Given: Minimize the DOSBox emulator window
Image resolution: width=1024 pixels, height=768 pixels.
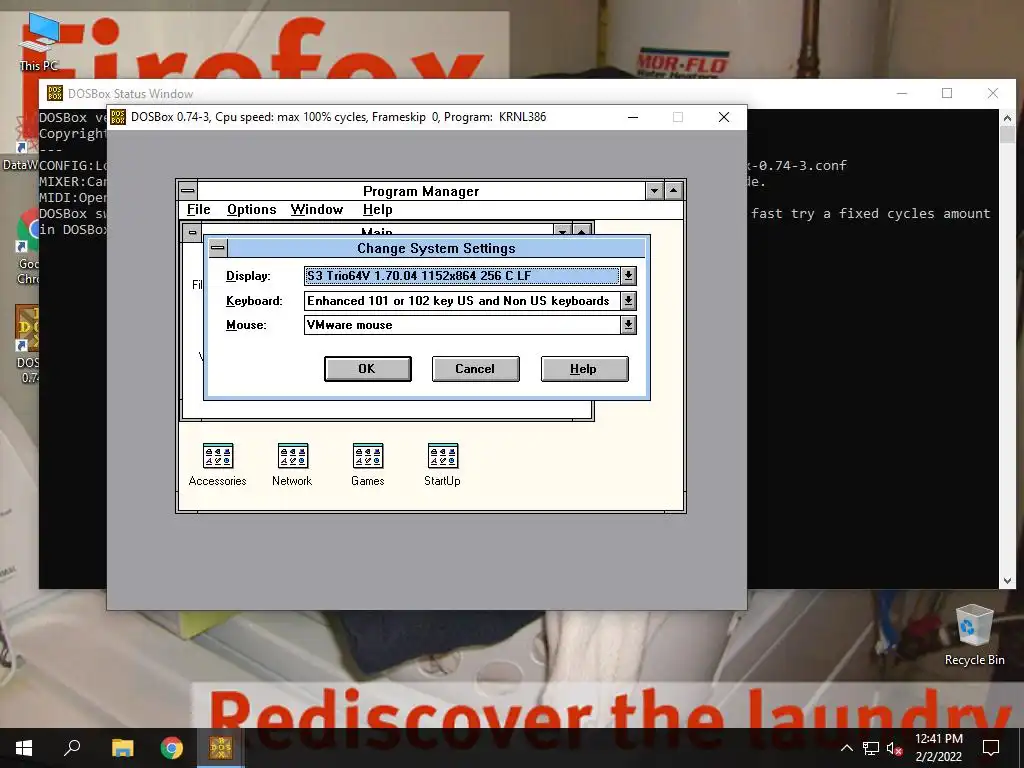Looking at the screenshot, I should coord(633,117).
